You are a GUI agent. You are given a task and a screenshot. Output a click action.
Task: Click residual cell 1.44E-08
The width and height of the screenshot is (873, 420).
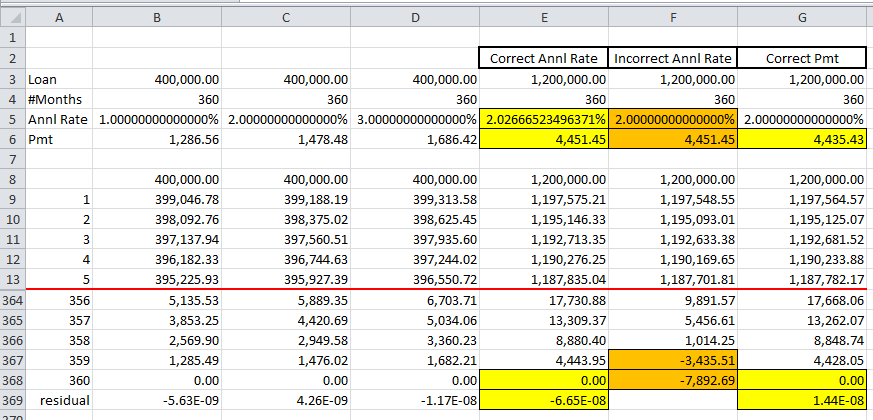coord(802,401)
